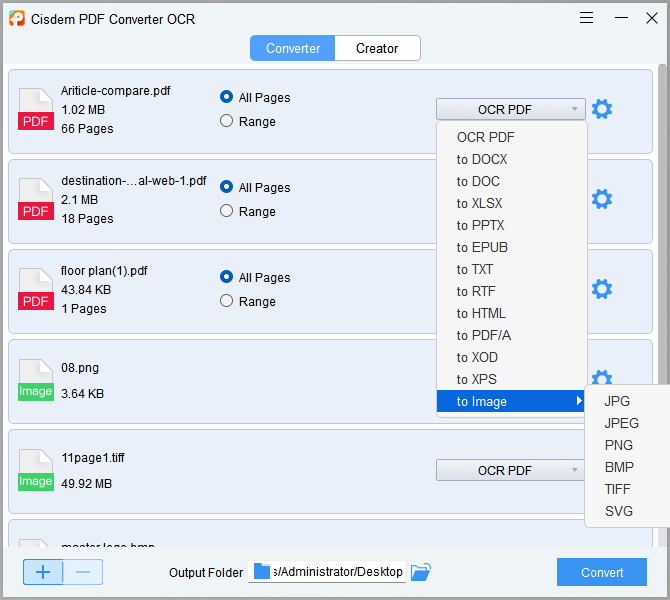
Task: Select file name 11page1.tiff
Action: pos(93,458)
